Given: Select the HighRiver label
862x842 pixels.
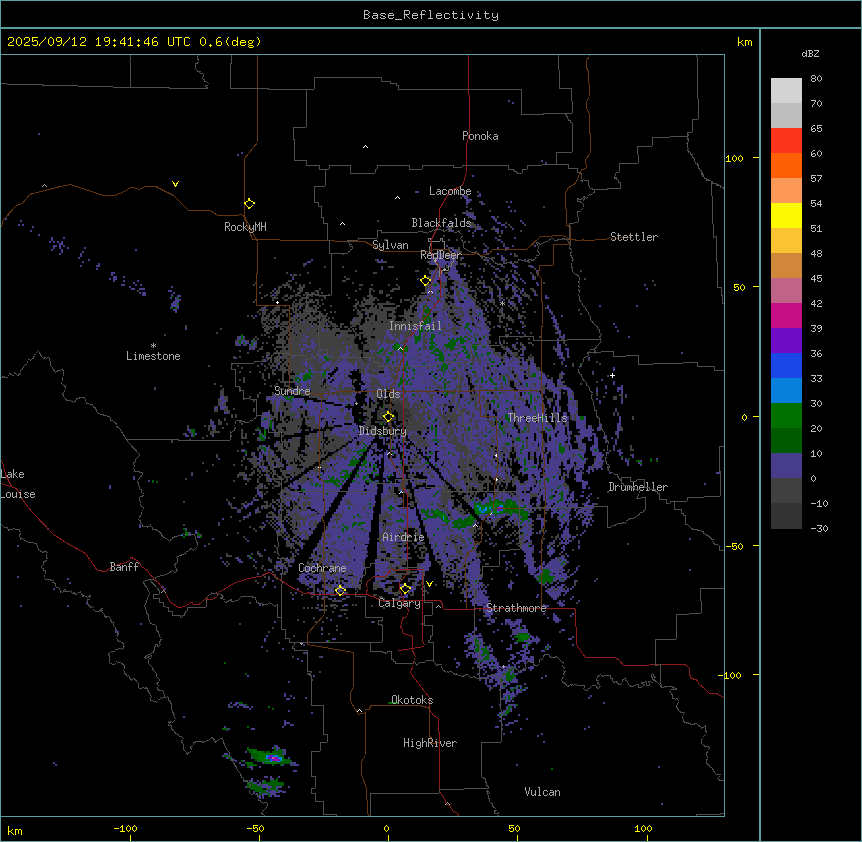Looking at the screenshot, I should click(430, 743).
